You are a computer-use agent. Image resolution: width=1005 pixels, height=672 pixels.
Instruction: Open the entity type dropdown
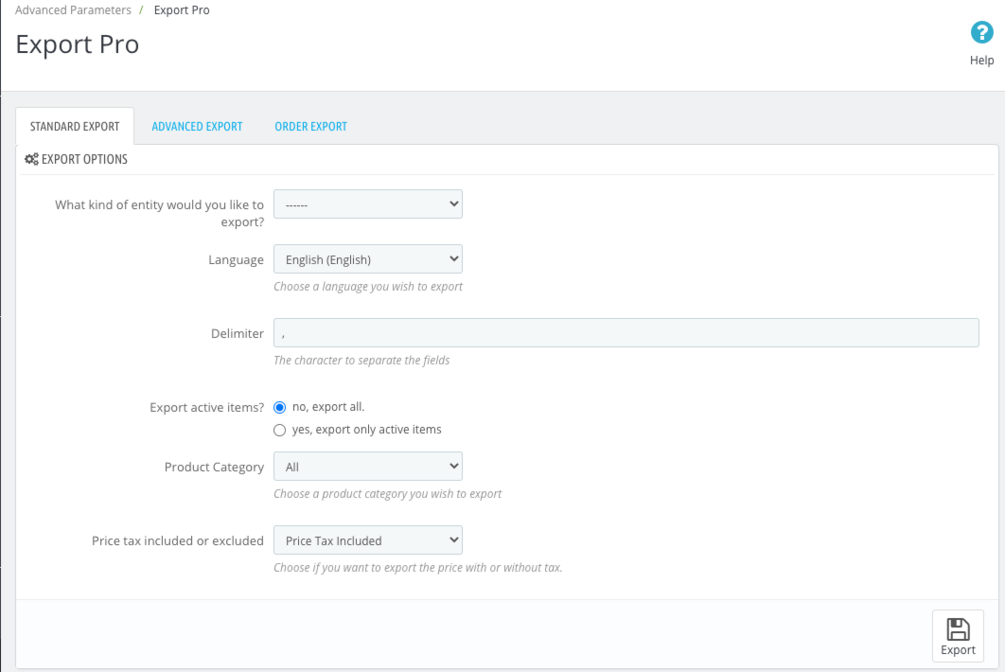(368, 204)
